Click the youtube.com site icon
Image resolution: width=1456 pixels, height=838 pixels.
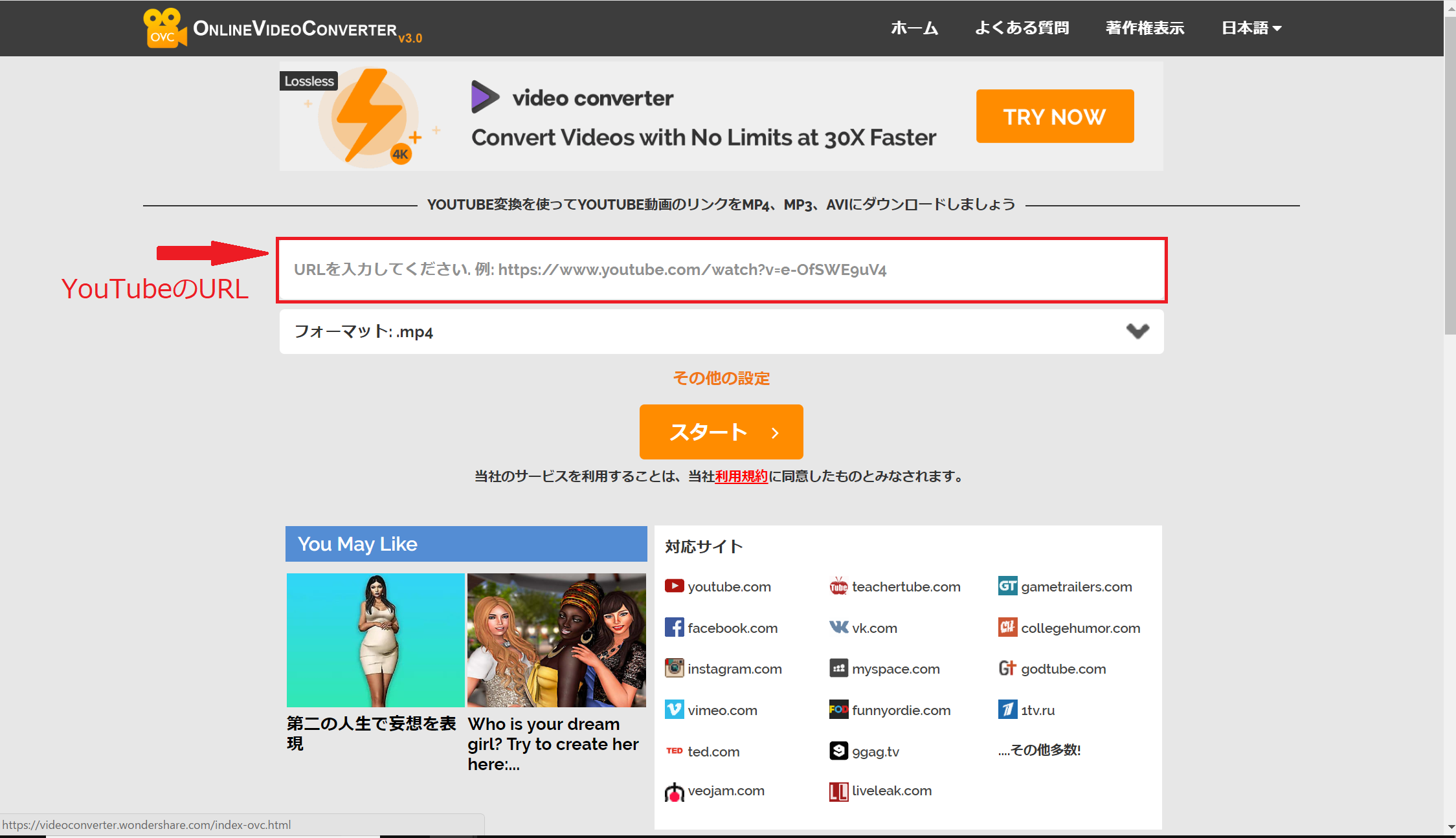click(674, 586)
